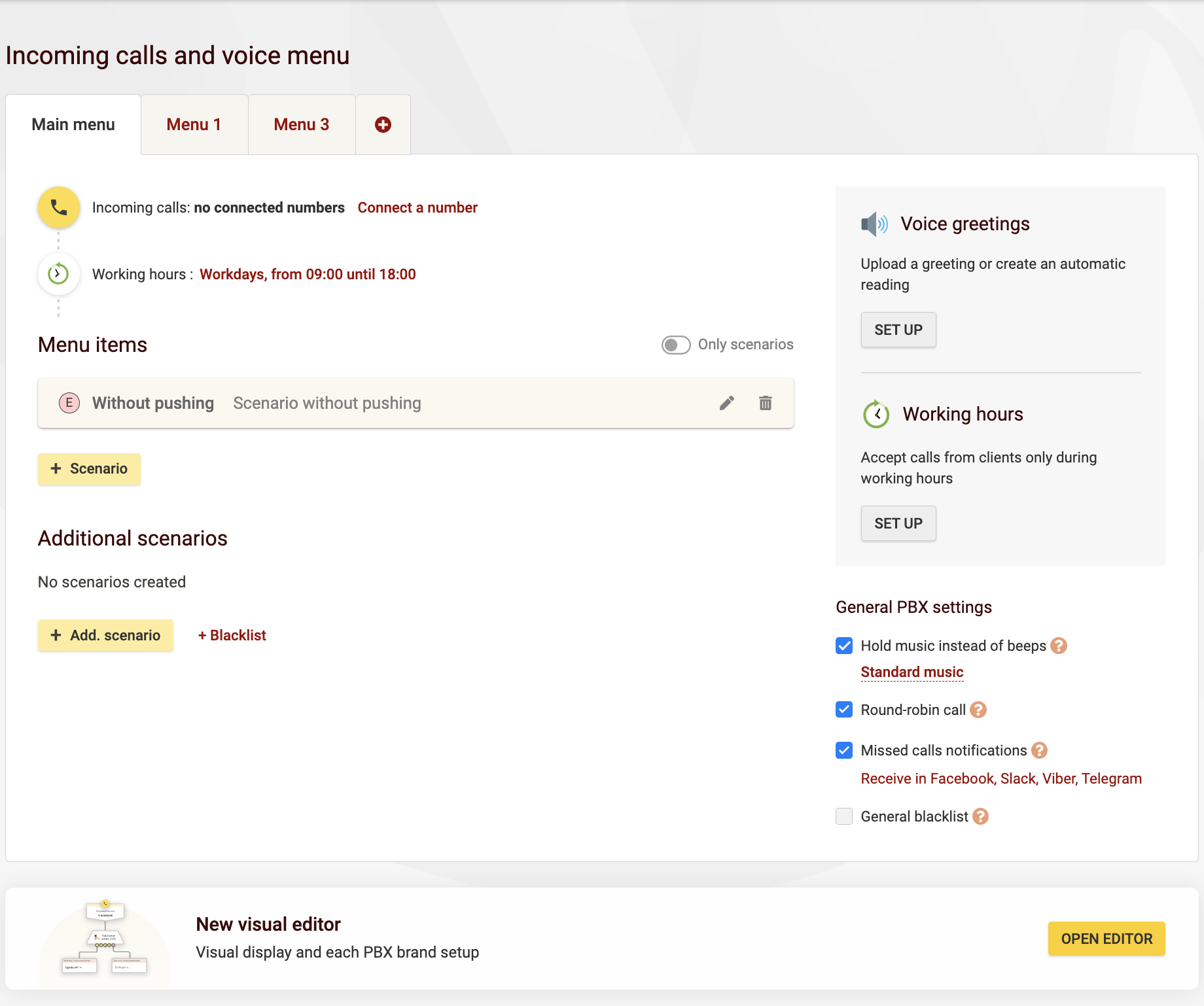Click the yellow phone icon for incoming calls
The height and width of the screenshot is (1006, 1204).
59,208
